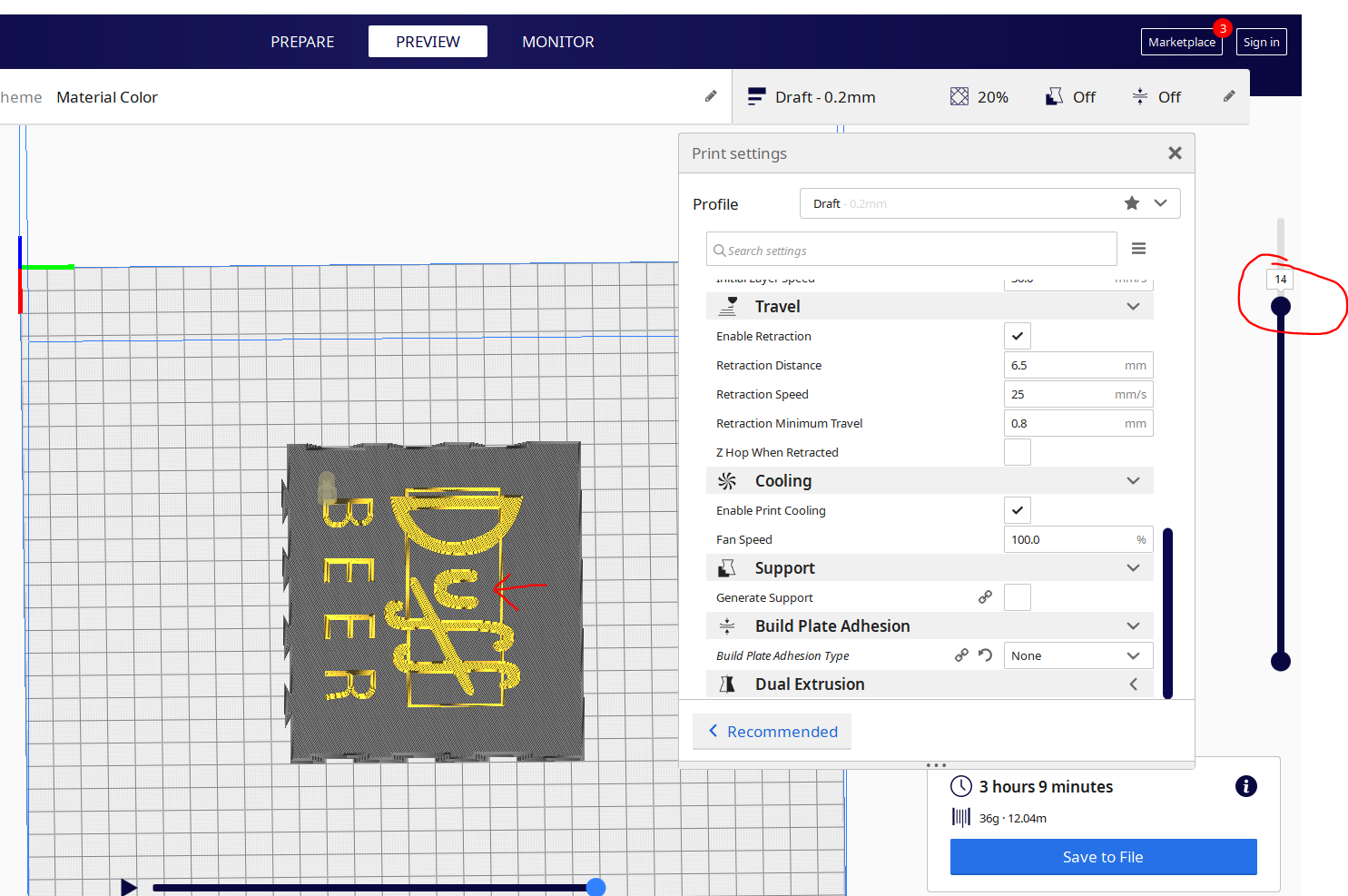This screenshot has width=1348, height=896.
Task: Toggle Enable Retraction checkbox
Action: point(1018,336)
